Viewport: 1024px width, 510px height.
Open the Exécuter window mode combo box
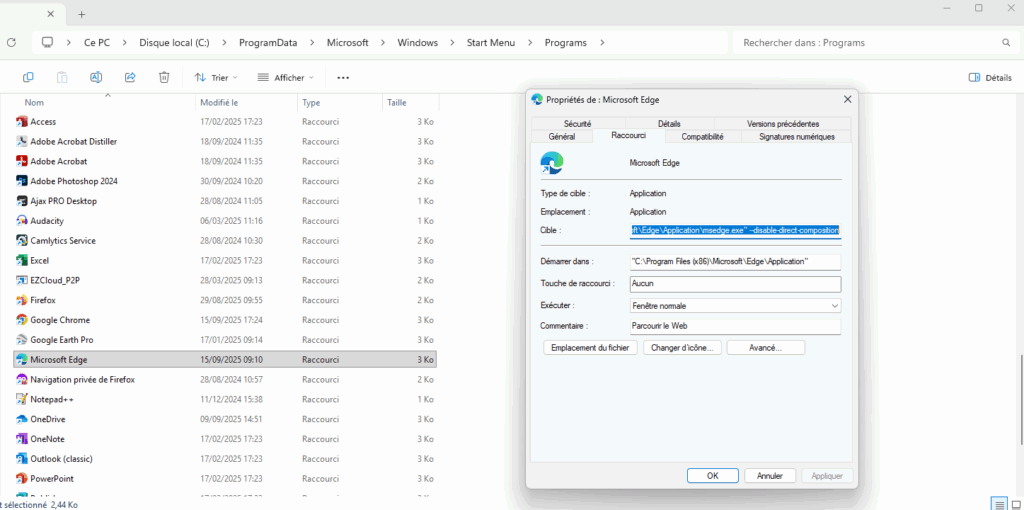click(x=735, y=306)
